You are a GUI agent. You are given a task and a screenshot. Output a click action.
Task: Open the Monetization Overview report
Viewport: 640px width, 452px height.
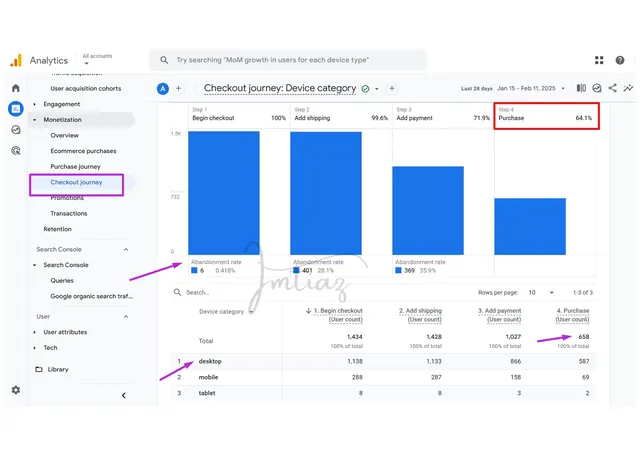[64, 135]
